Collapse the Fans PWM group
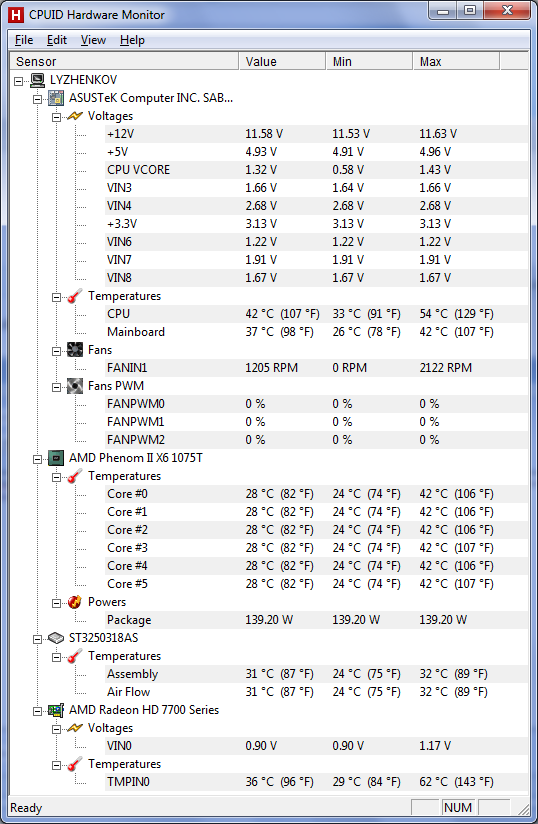Viewport: 538px width, 824px height. (x=56, y=387)
